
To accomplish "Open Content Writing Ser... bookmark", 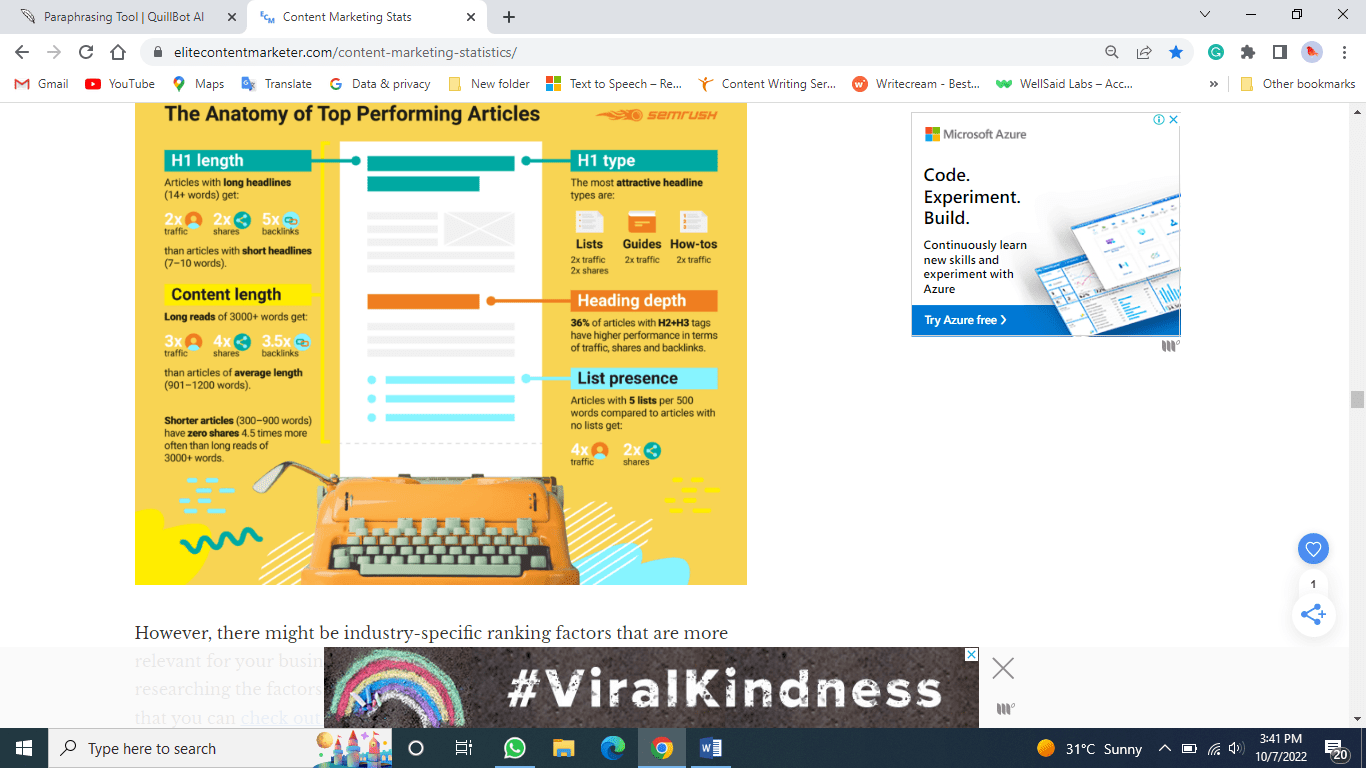I will 767,84.
